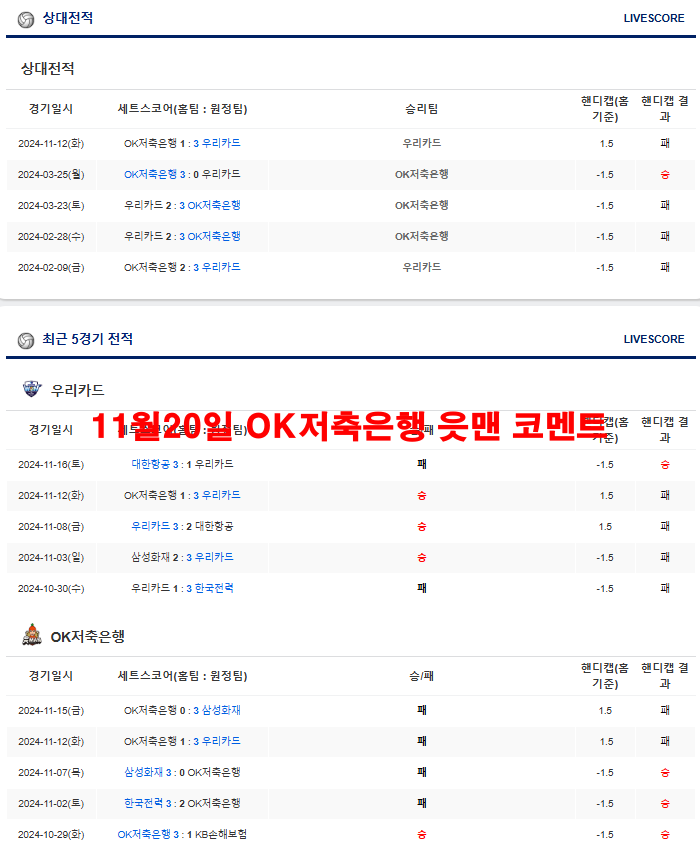This screenshot has width=700, height=853.
Task: Select the OK저축은행 link in the 2024-10-29 row
Action: pyautogui.click(x=144, y=834)
